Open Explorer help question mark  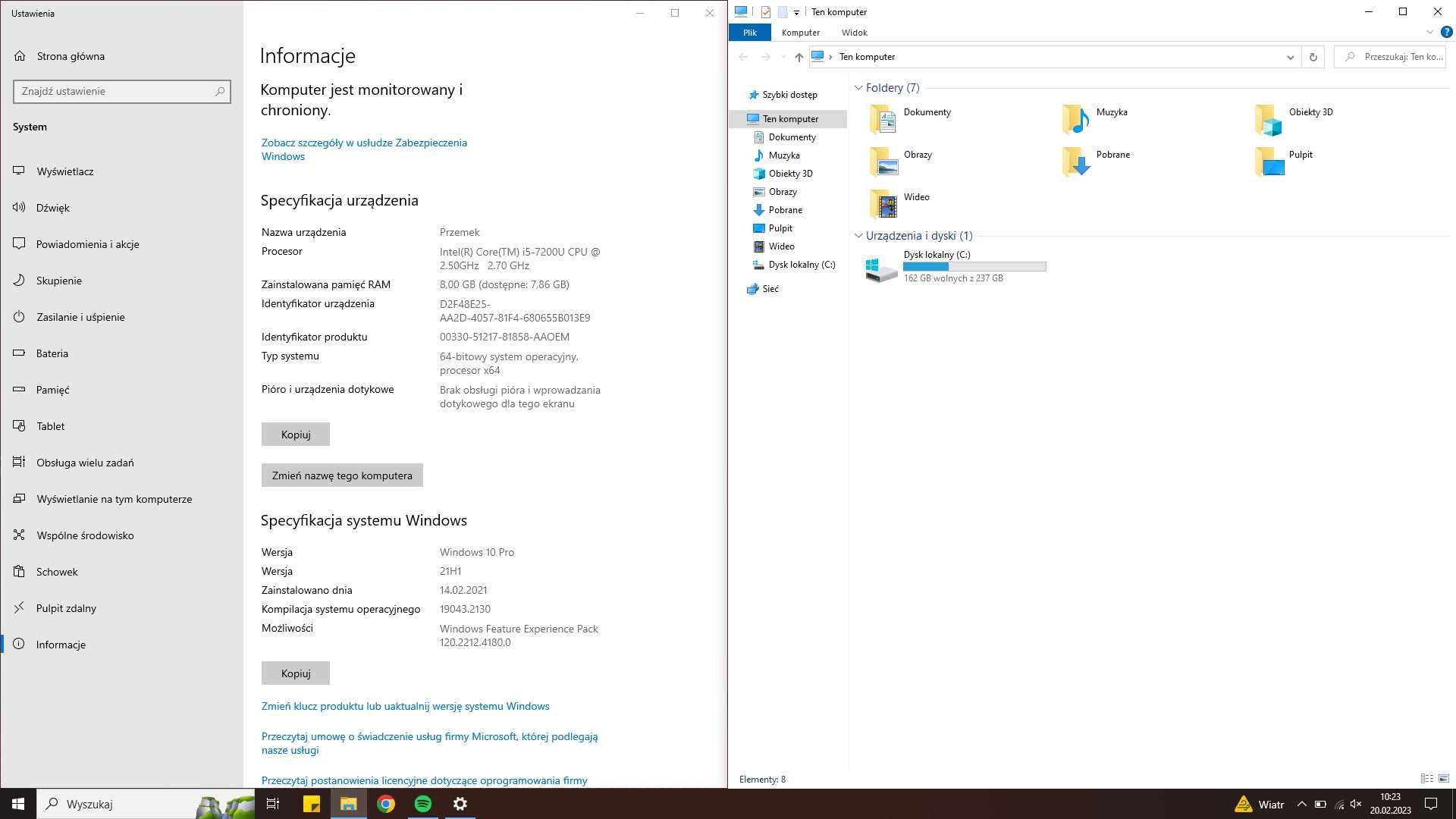pos(1446,33)
